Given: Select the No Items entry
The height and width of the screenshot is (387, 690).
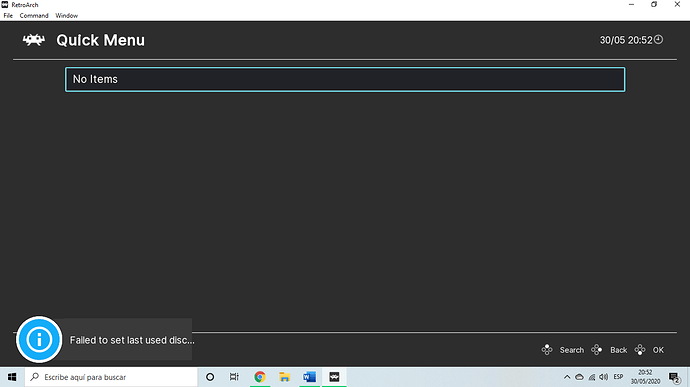Looking at the screenshot, I should point(345,79).
